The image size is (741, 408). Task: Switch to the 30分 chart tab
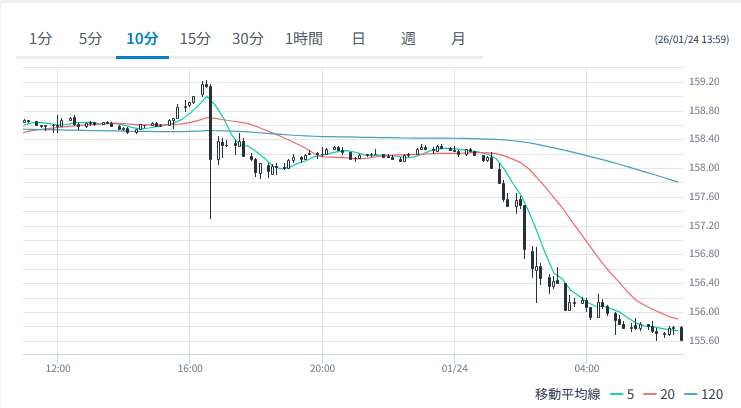click(x=247, y=39)
